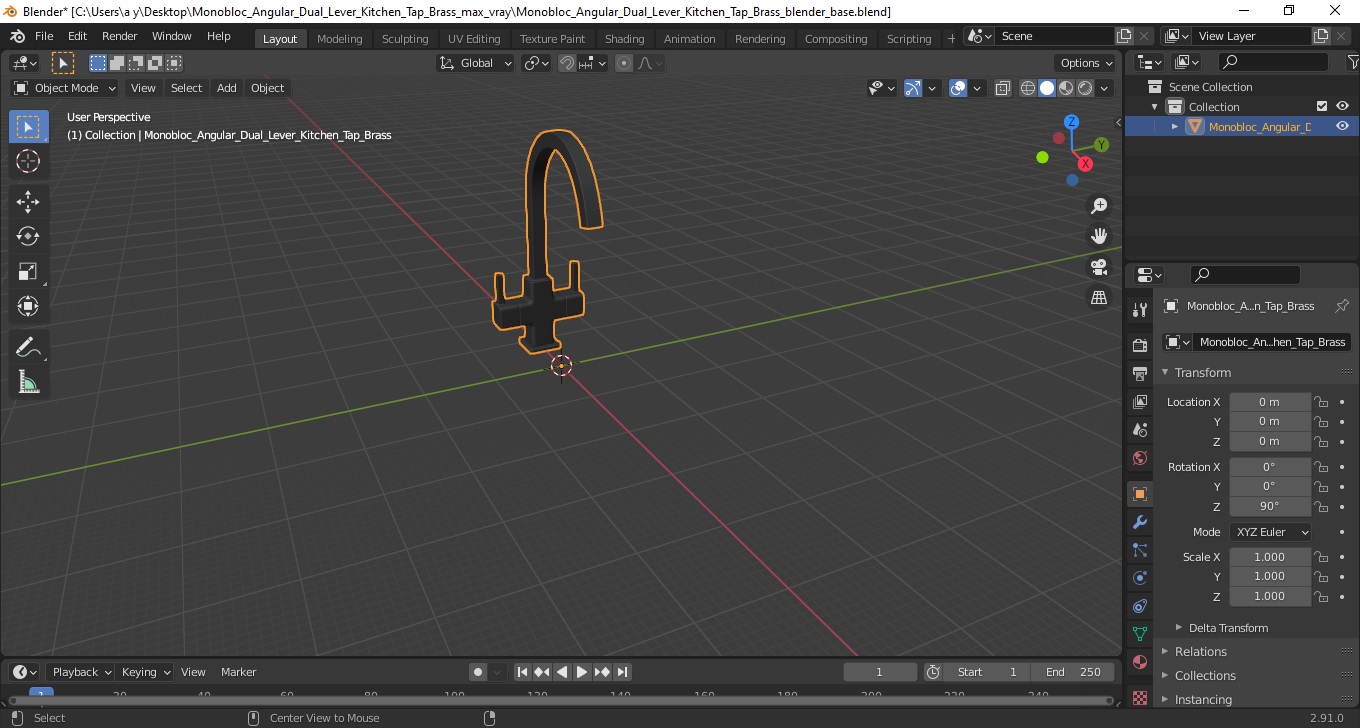
Task: Open Physics properties tab icon
Action: (x=1140, y=578)
